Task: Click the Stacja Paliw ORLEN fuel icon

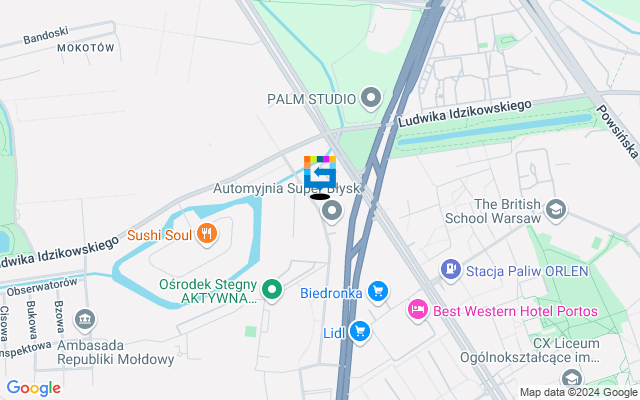Action: pos(451,270)
